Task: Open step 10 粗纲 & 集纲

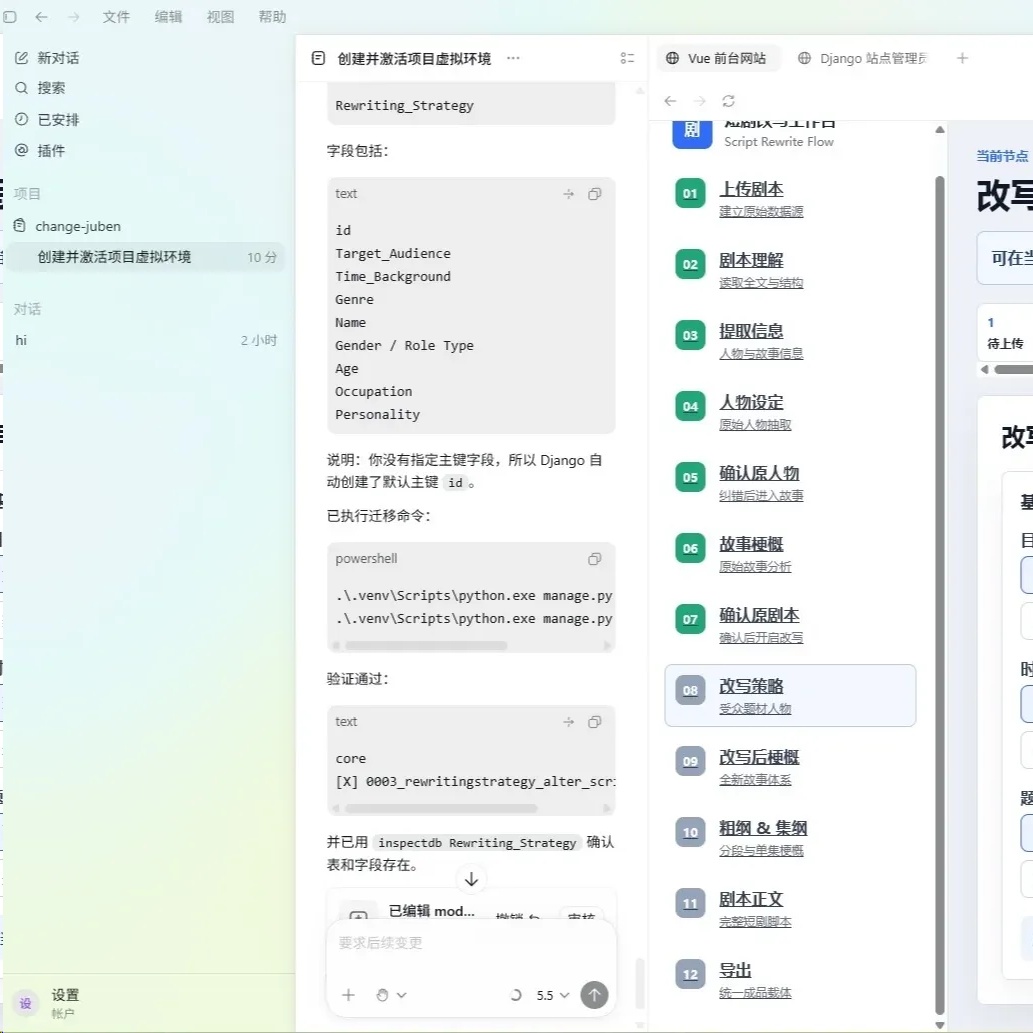Action: (790, 838)
